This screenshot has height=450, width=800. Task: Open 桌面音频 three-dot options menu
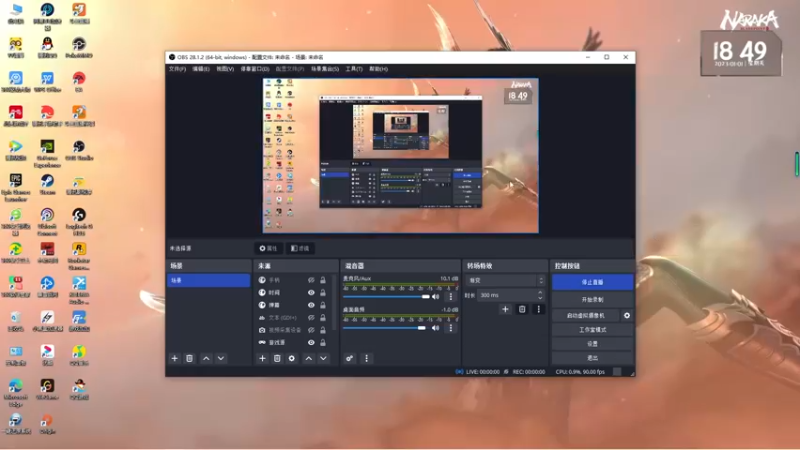click(x=451, y=328)
